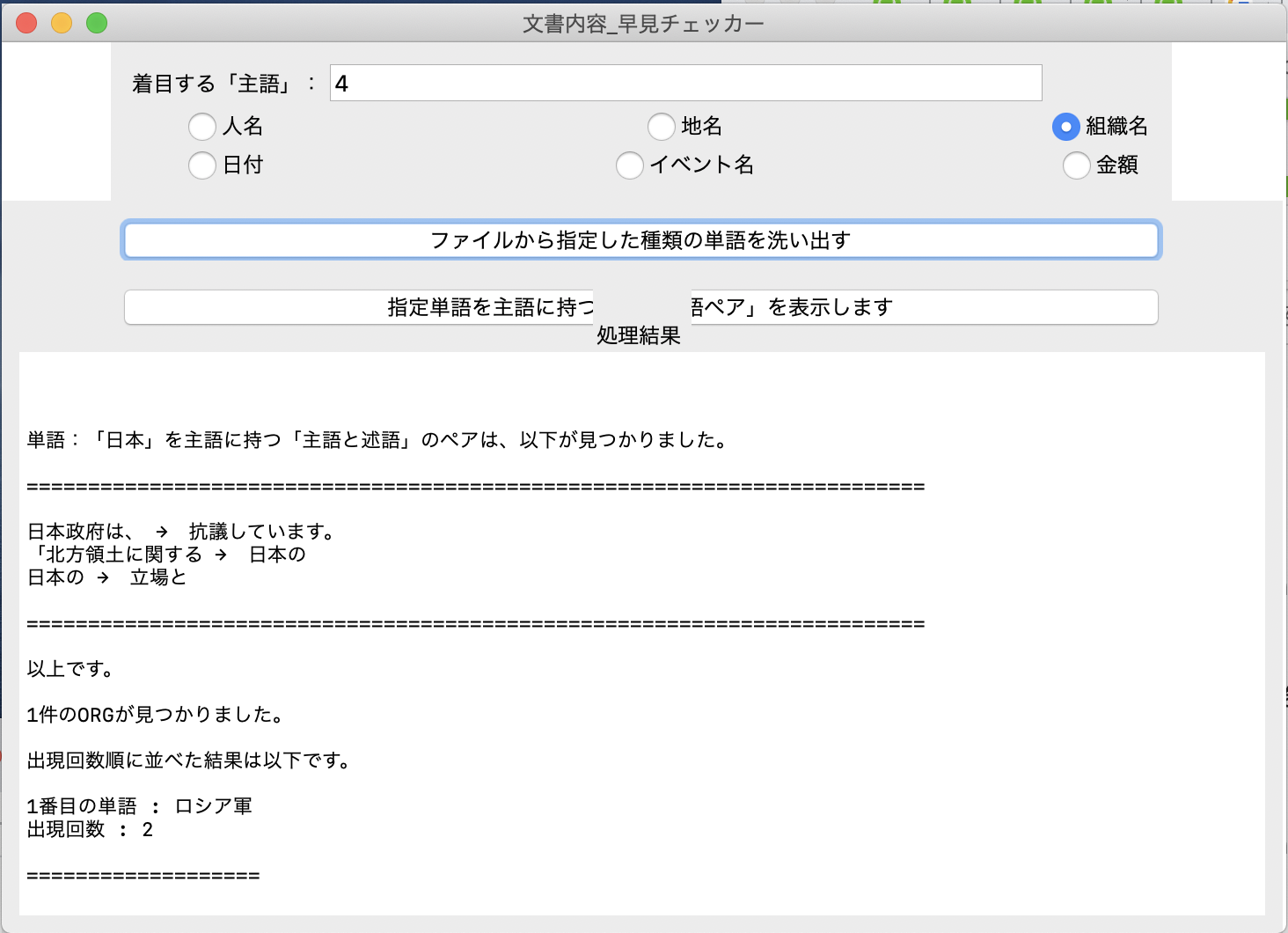The width and height of the screenshot is (1288, 933).
Task: Select the 地名 radio button
Action: pyautogui.click(x=662, y=127)
